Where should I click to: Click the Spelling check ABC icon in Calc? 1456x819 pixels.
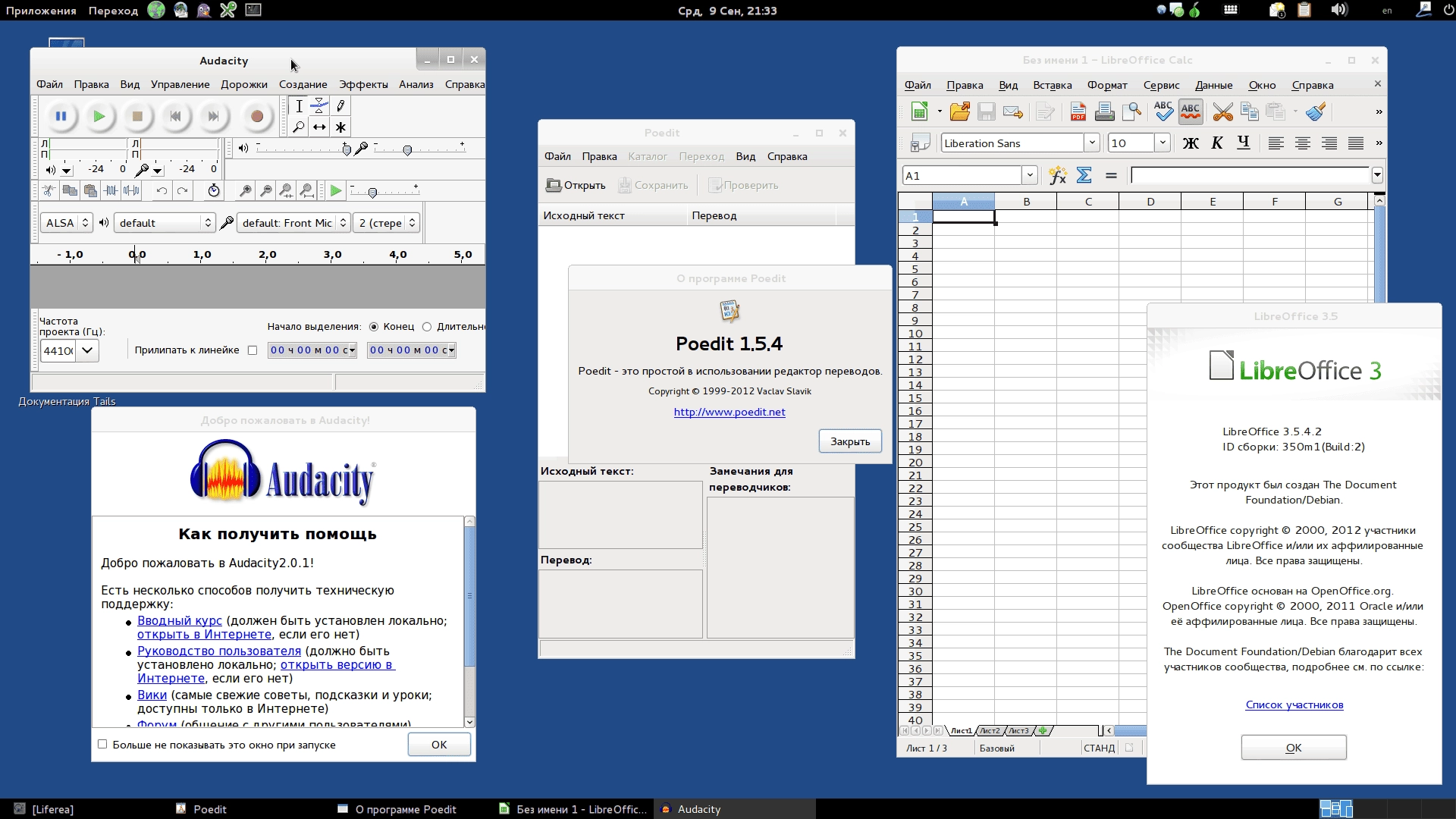coord(1163,112)
